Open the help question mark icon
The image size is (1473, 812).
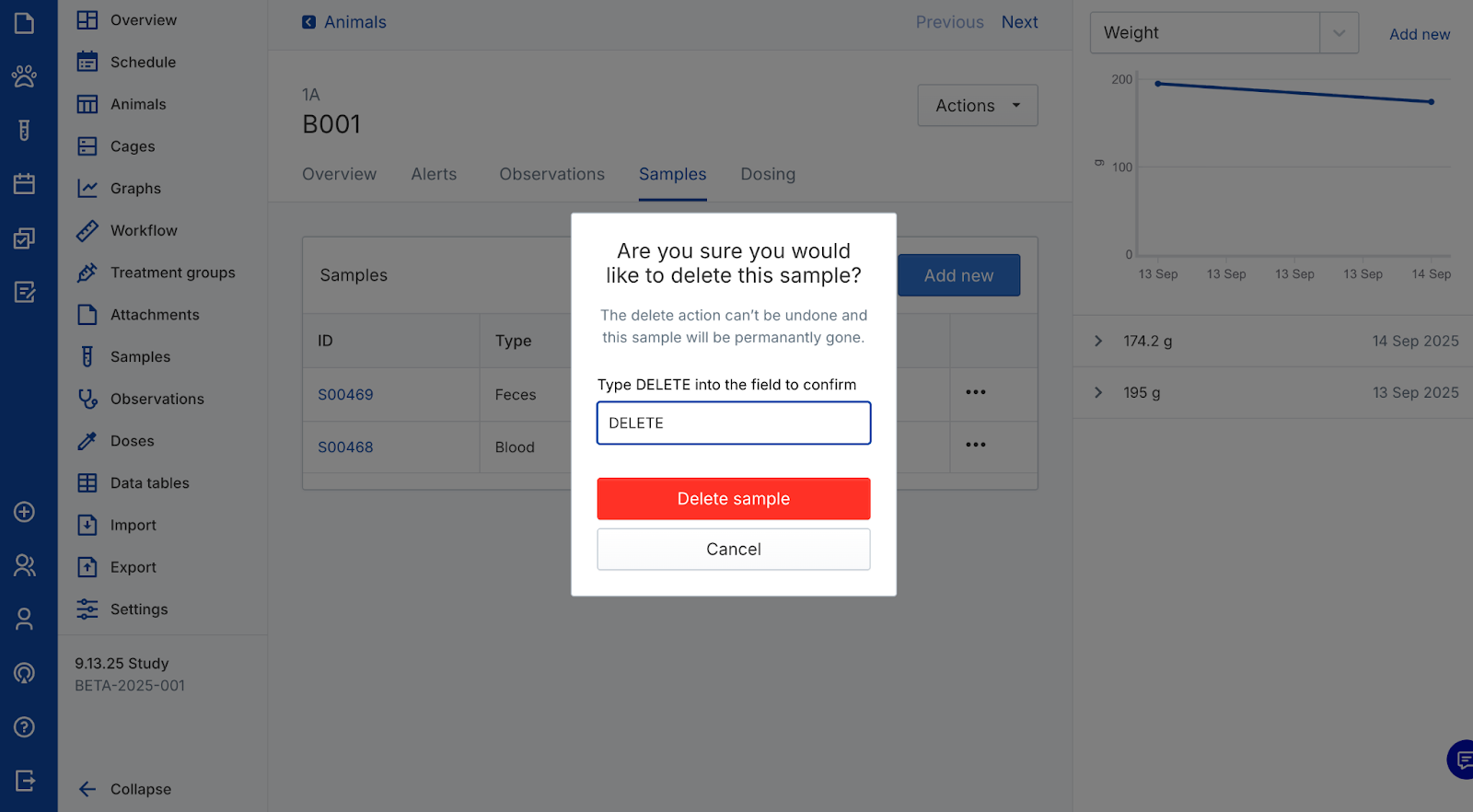click(x=25, y=726)
